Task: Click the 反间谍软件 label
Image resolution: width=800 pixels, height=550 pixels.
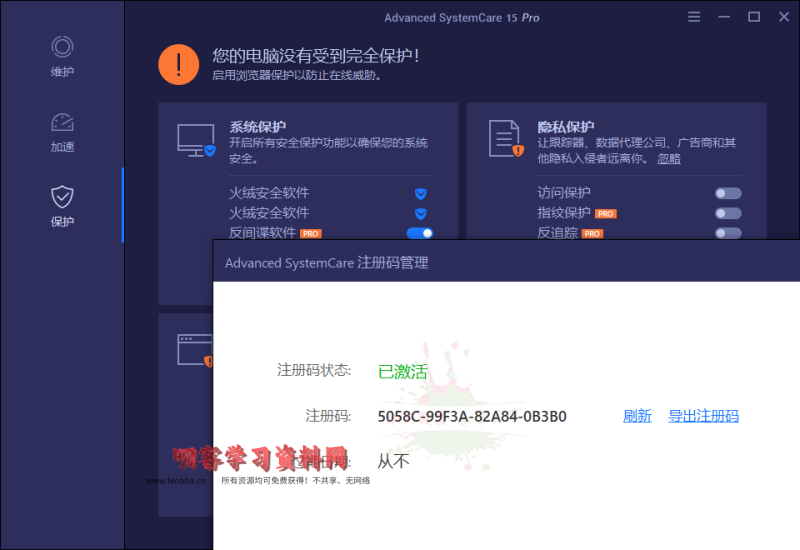Action: 262,233
